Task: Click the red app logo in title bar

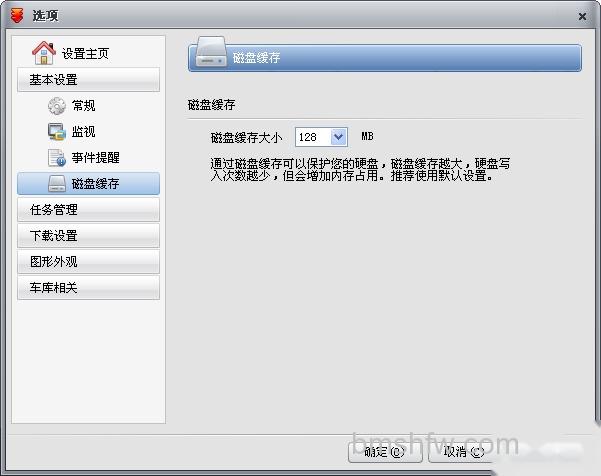Action: click(17, 15)
